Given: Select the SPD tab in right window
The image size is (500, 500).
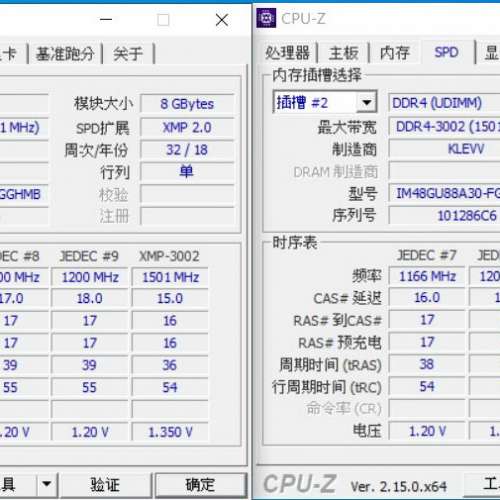Looking at the screenshot, I should tap(447, 52).
